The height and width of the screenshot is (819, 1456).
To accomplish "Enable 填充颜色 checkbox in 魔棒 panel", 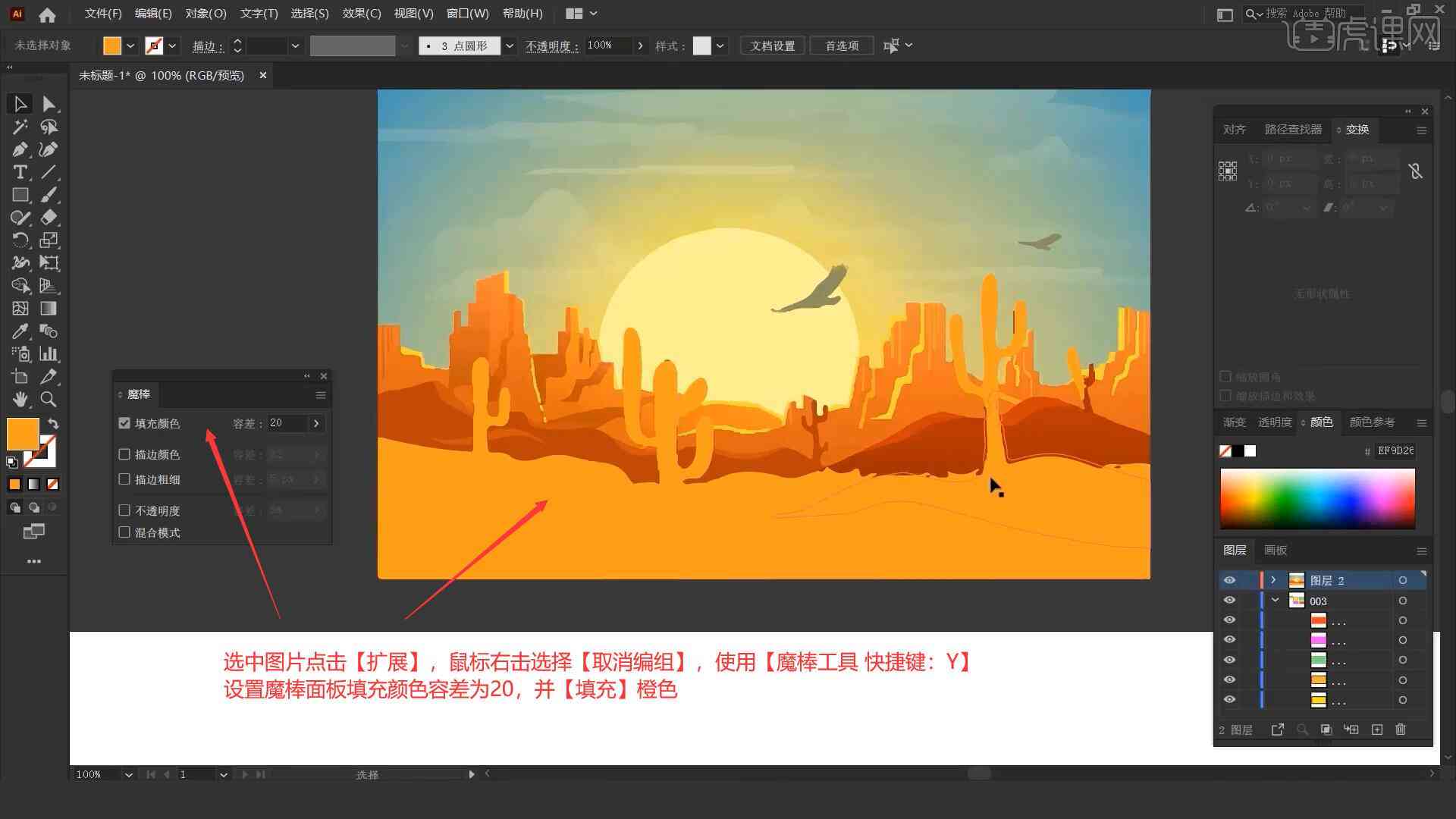I will point(125,423).
